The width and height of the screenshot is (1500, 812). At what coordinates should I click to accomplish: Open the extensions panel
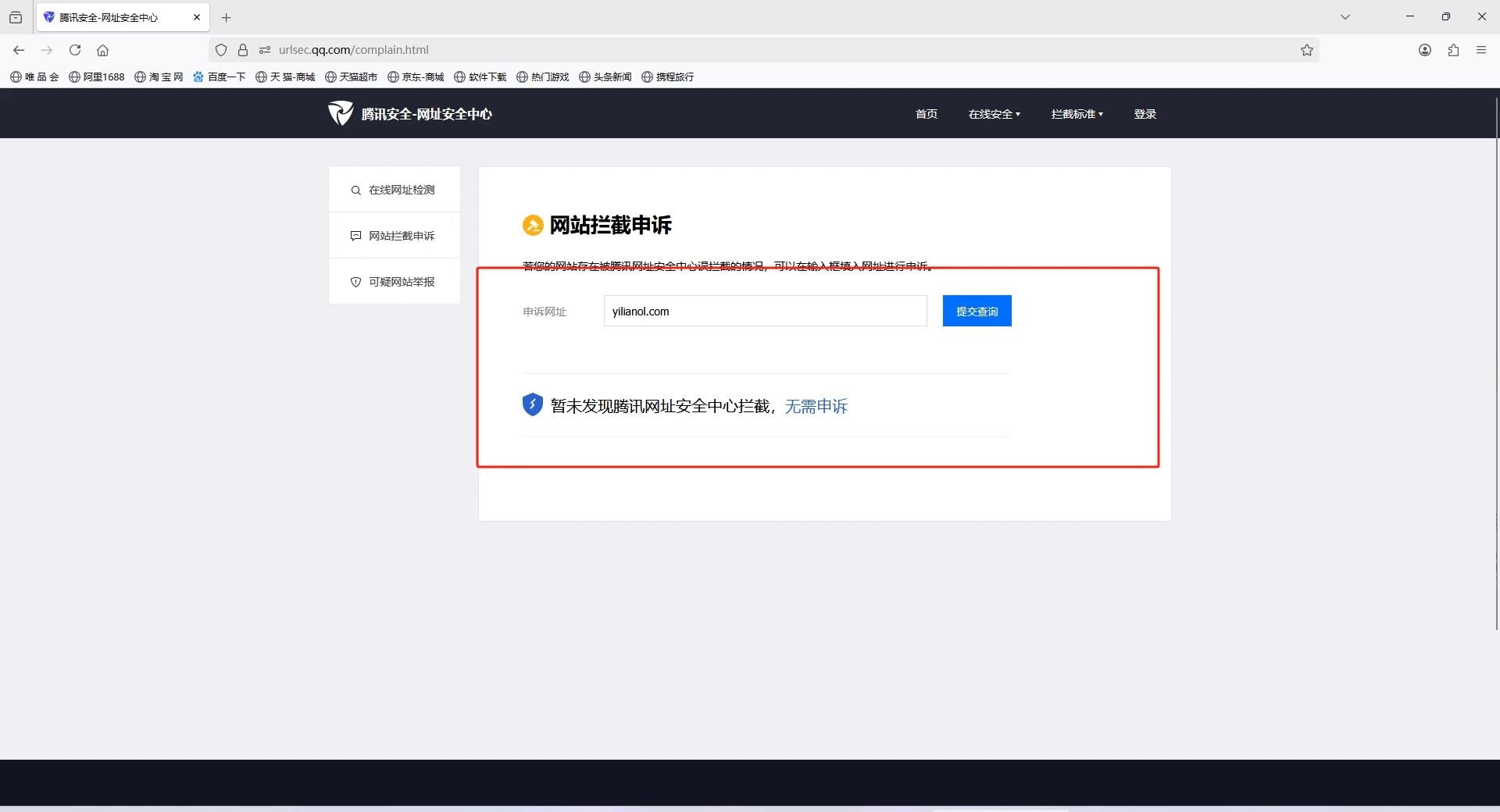1453,50
